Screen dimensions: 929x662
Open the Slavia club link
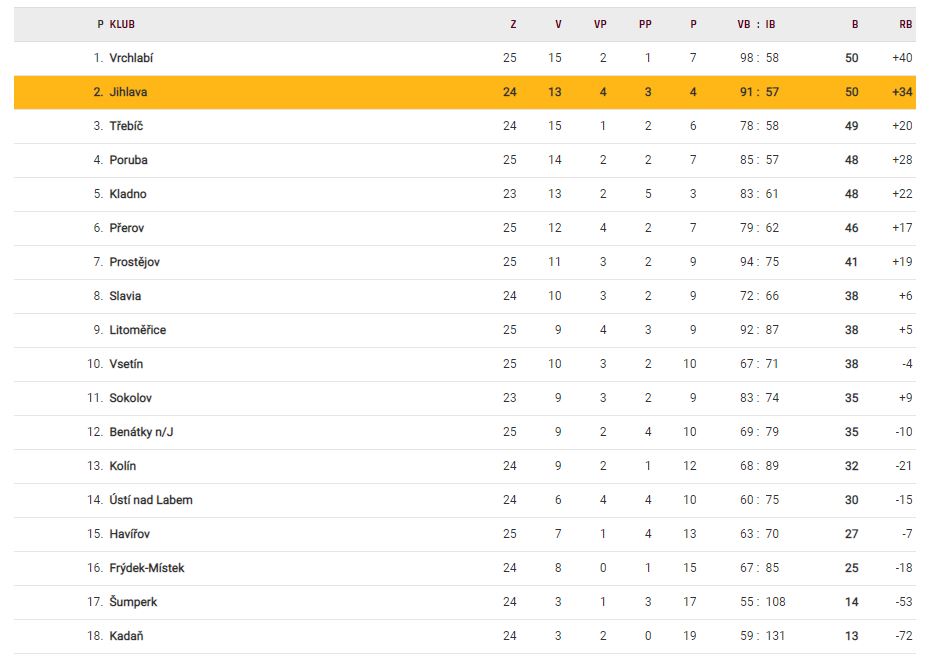125,296
